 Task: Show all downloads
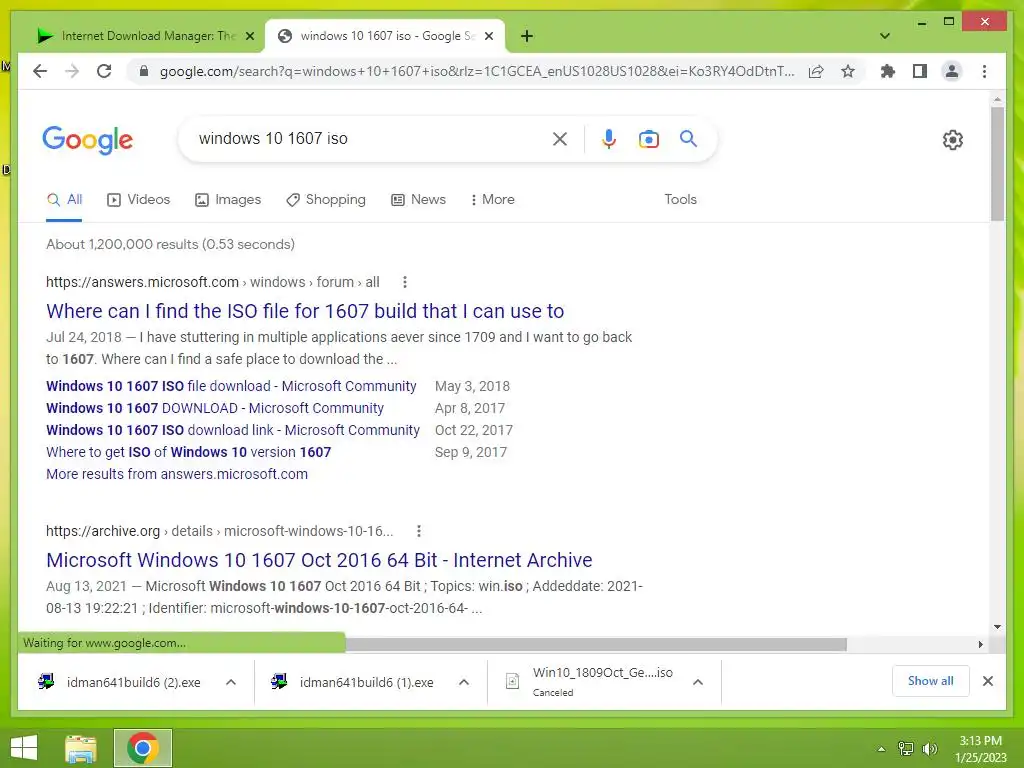(x=931, y=681)
